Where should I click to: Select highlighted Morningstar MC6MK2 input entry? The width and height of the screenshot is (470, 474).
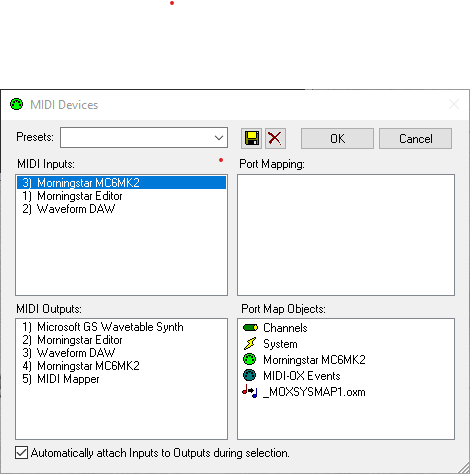121,183
